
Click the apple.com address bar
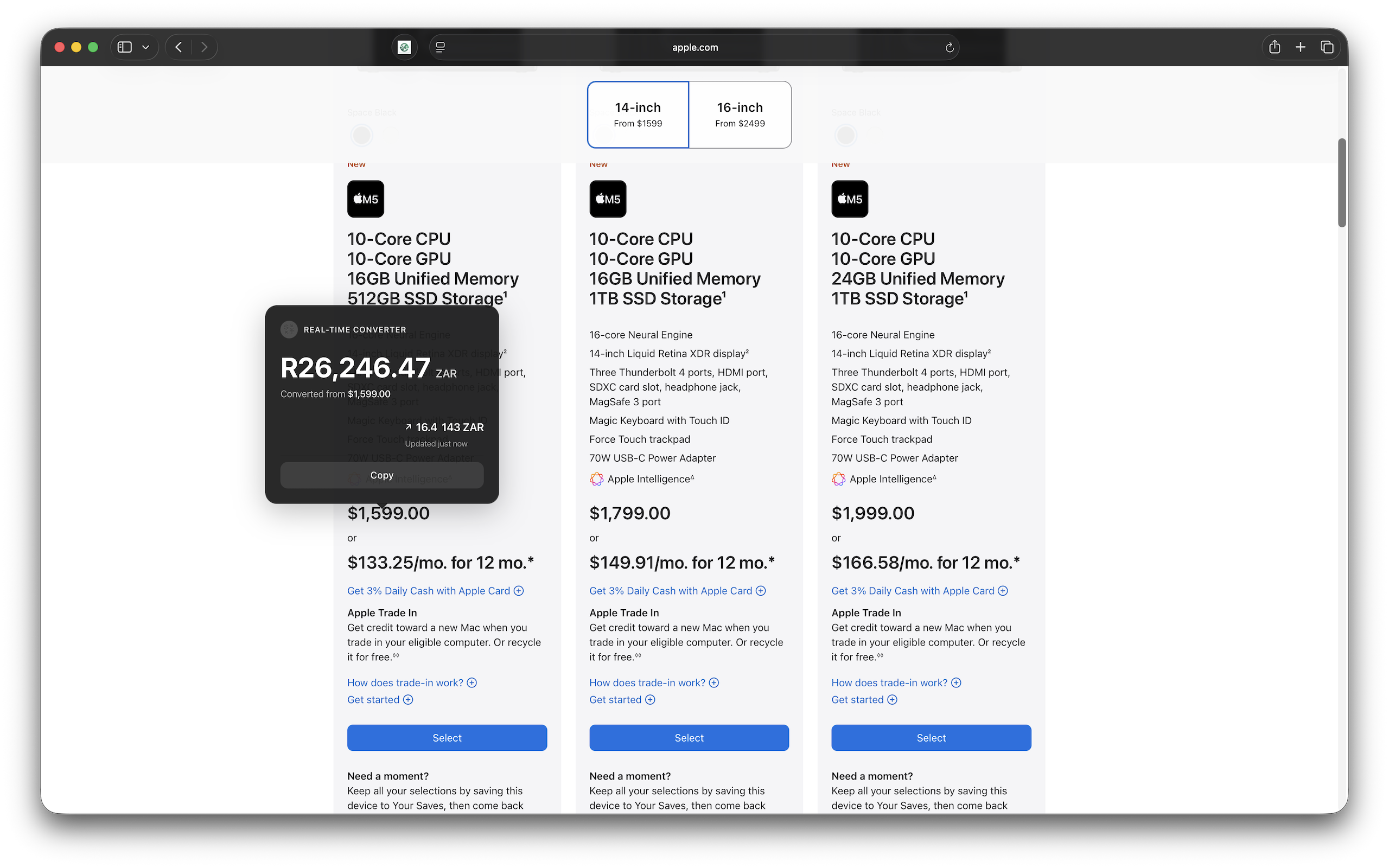point(694,47)
